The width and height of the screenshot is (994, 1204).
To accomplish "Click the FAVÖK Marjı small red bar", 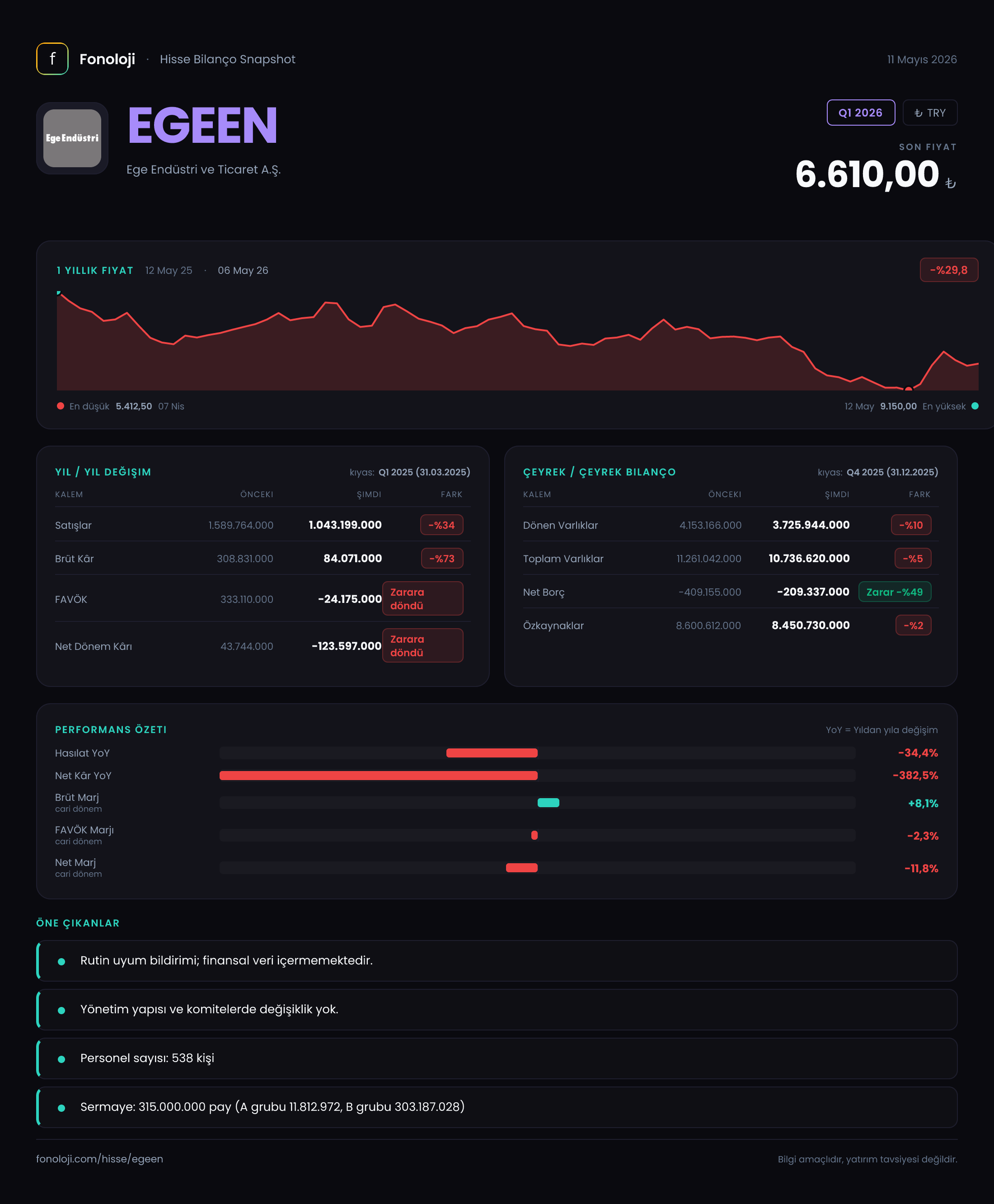I will pyautogui.click(x=534, y=835).
